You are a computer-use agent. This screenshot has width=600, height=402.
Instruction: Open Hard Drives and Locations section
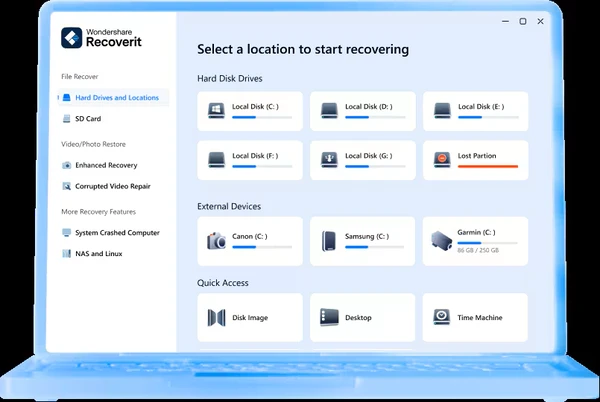point(113,98)
